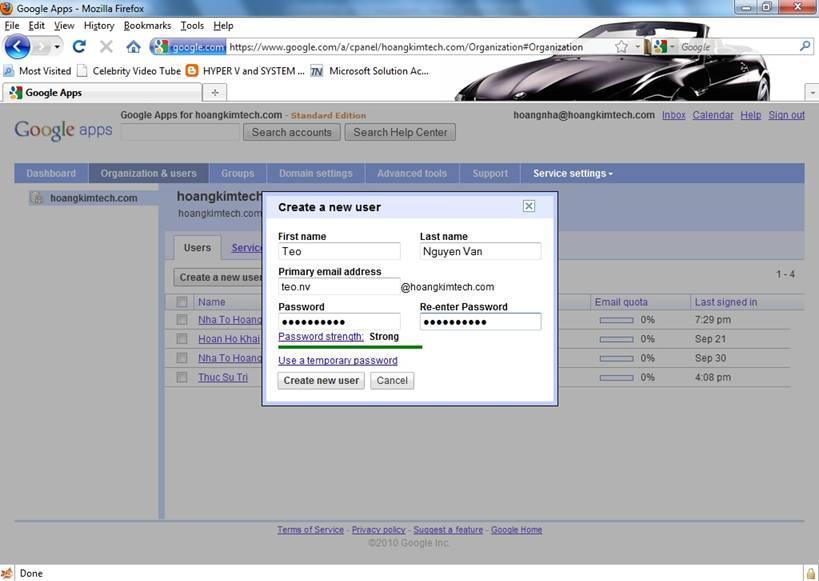Open the back/forward history dropdown arrow
The image size is (819, 581).
pyautogui.click(x=57, y=47)
